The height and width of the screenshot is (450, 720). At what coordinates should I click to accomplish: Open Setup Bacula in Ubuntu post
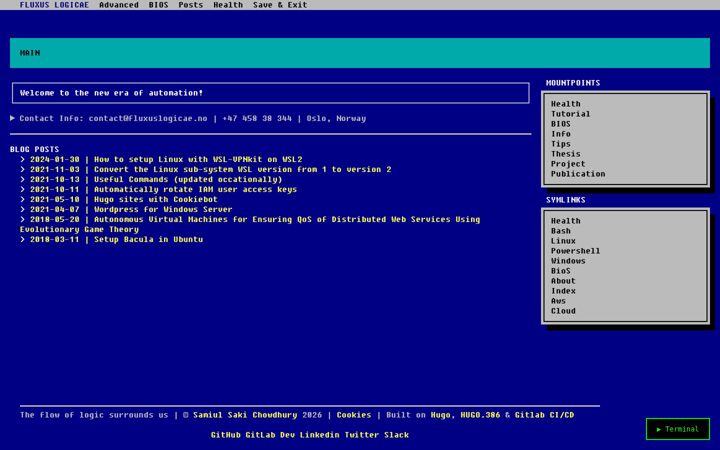[148, 239]
